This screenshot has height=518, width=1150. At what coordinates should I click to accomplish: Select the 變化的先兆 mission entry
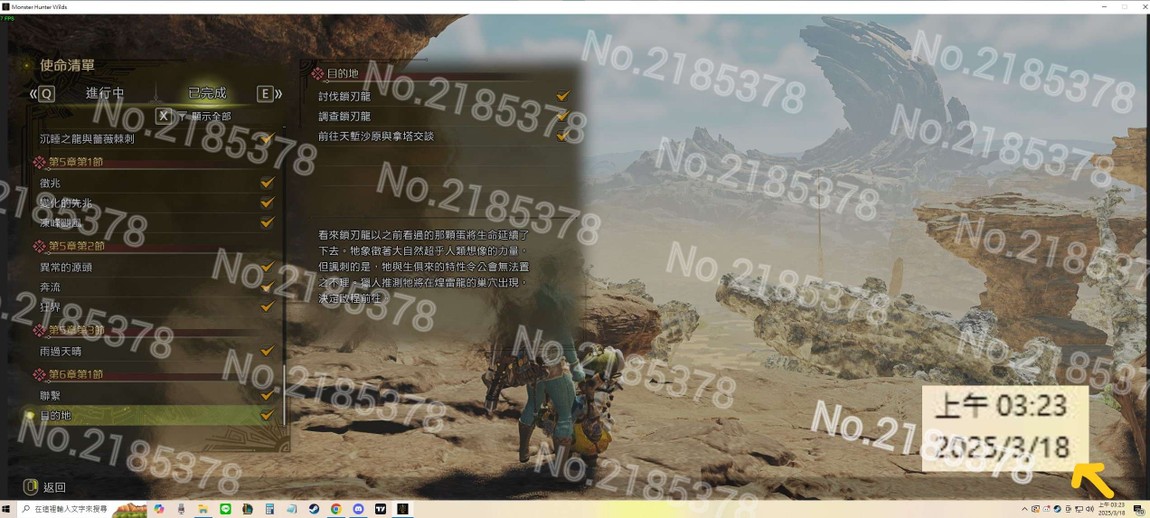tap(156, 202)
